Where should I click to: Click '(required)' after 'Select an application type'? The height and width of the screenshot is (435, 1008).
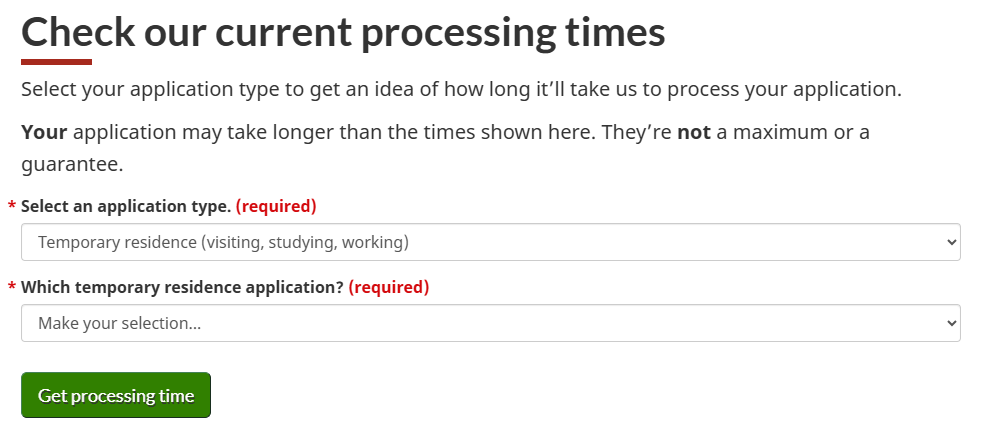(276, 206)
